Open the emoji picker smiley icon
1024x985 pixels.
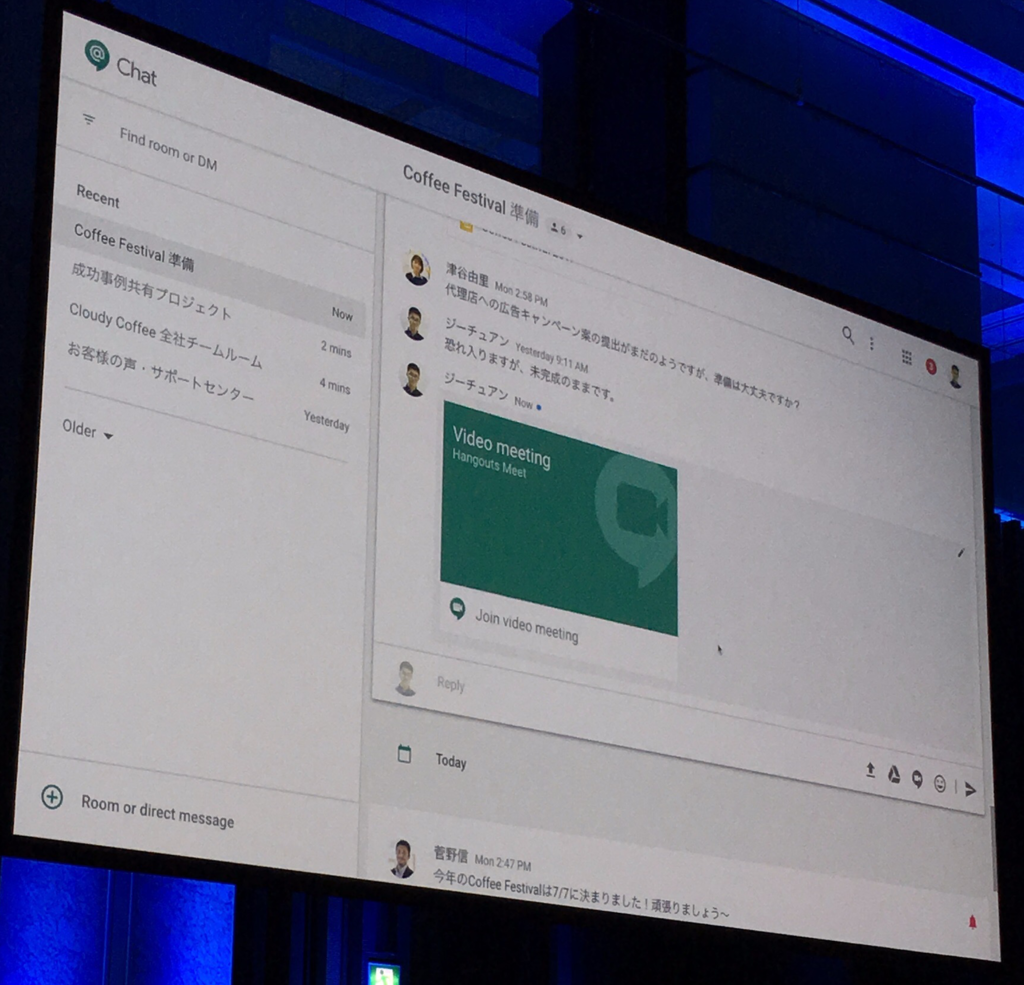(939, 784)
